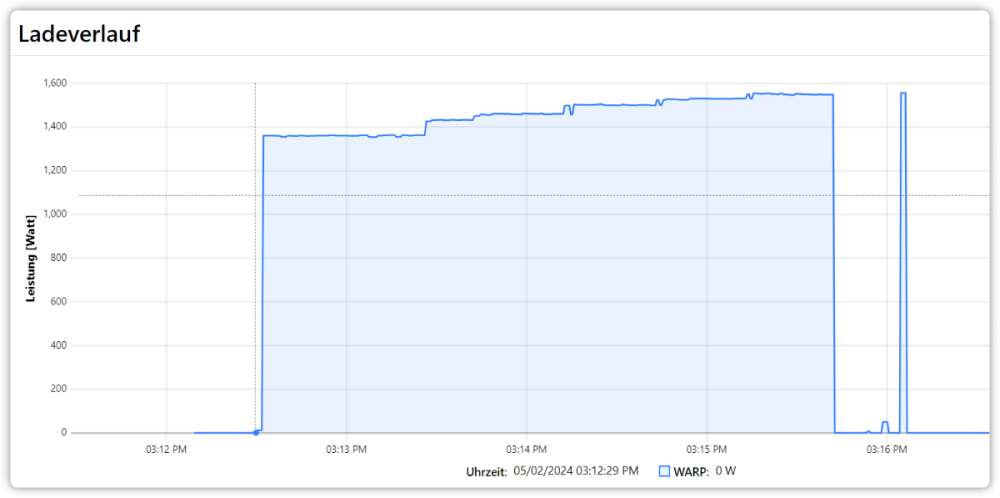Click the 03:14 PM x-axis label
Screen dimensions: 1000x498
[x=526, y=449]
